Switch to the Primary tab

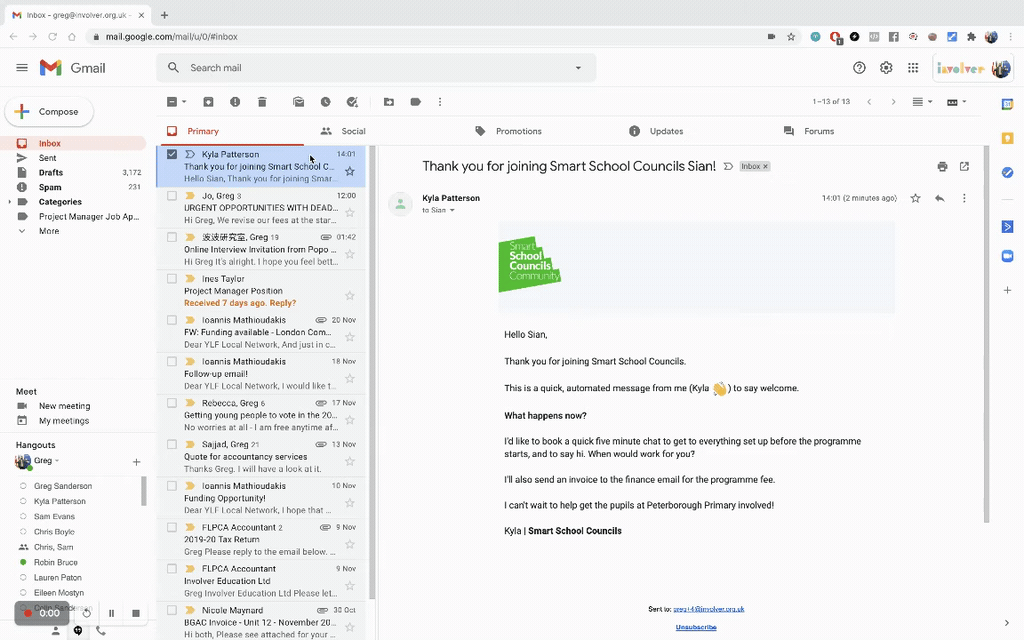230,131
